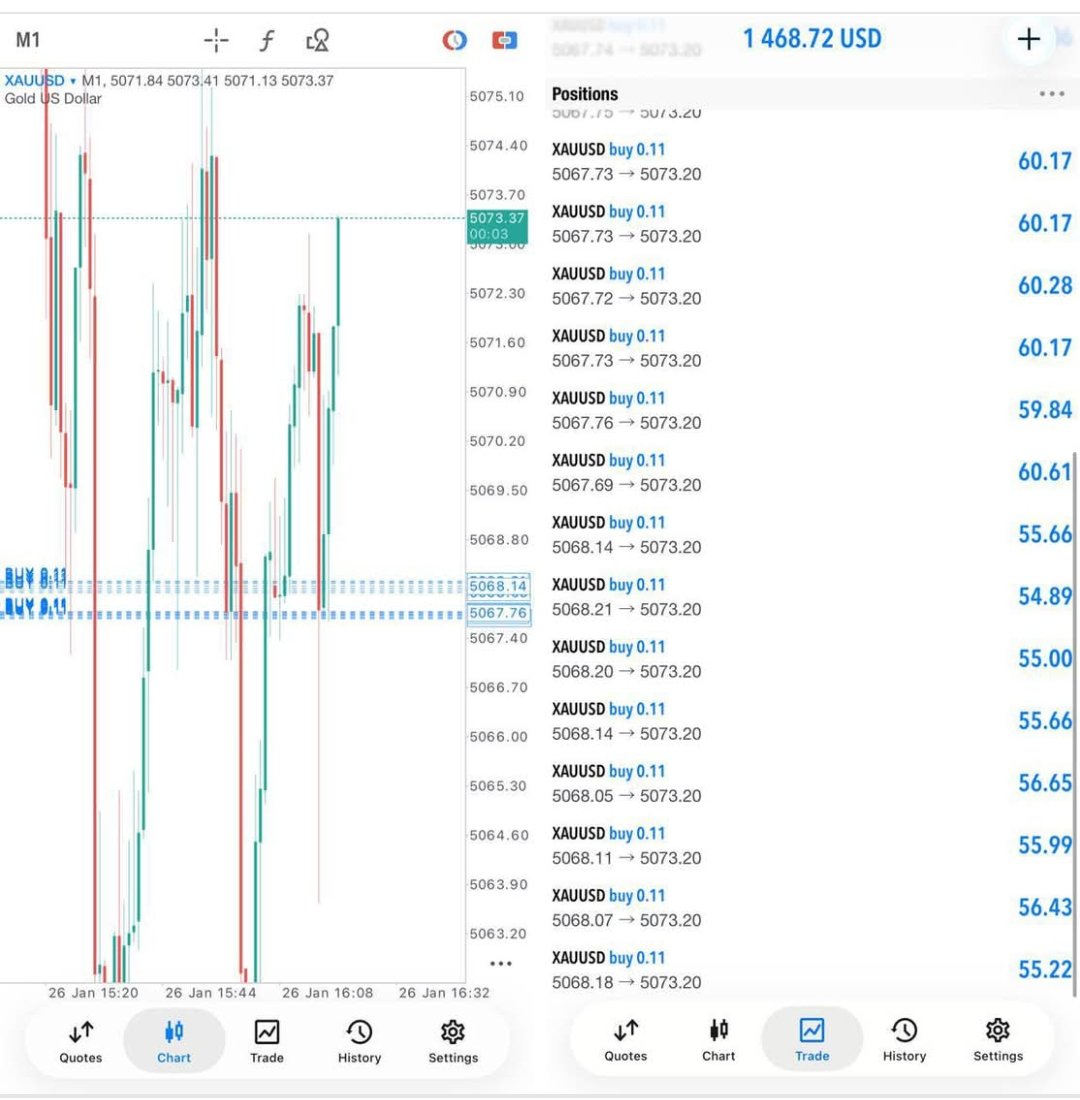
Task: Open History from the positions screen's bottom bar
Action: pos(905,1040)
